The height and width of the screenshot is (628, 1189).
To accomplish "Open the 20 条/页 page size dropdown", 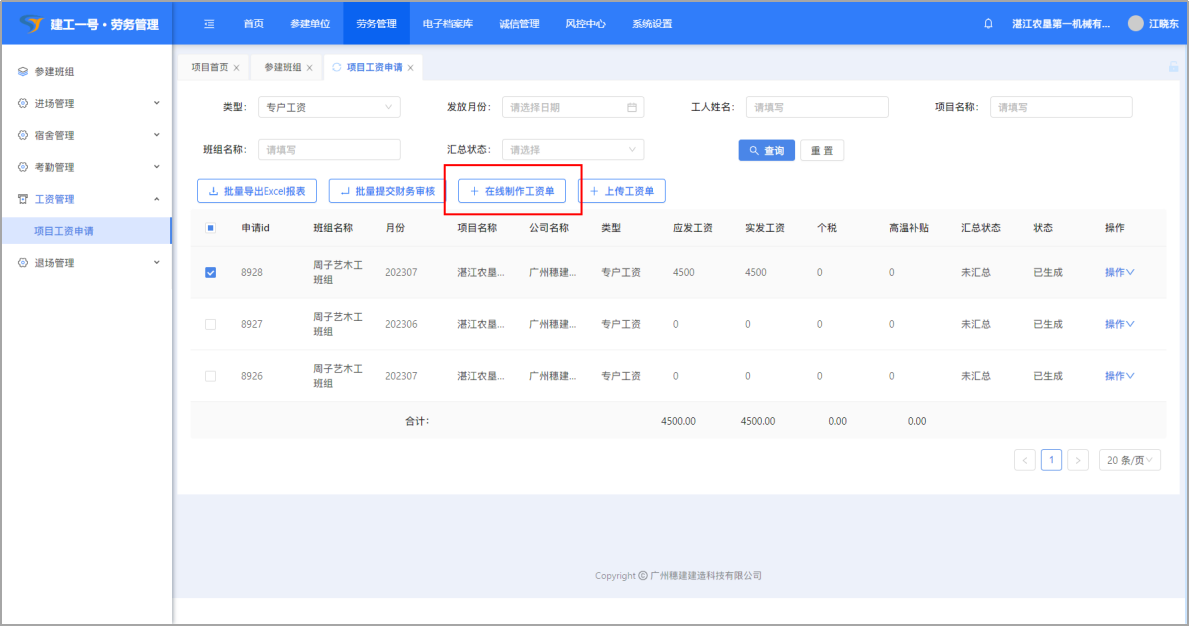I will 1130,460.
